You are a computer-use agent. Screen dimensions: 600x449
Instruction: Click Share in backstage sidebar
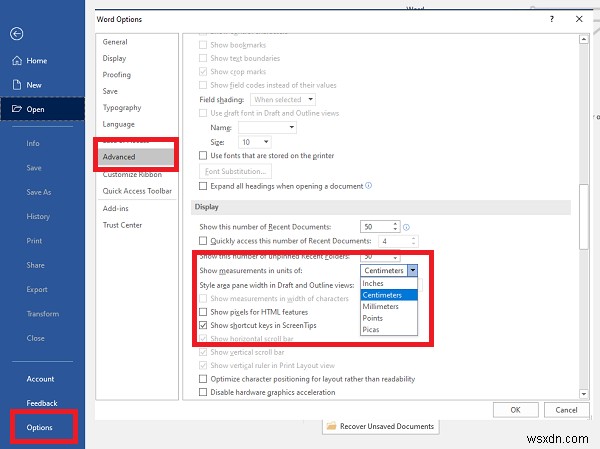[35, 265]
